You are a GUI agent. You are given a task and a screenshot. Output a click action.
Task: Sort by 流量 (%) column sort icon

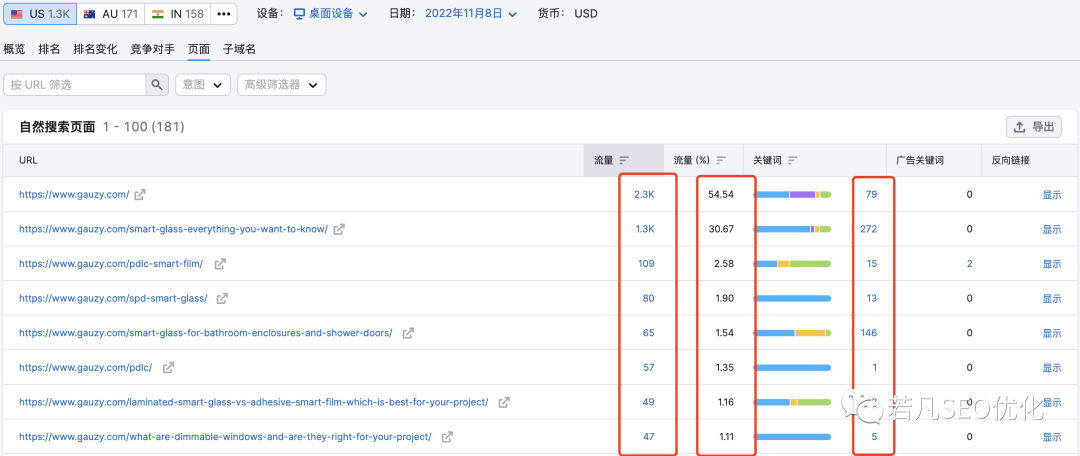[721, 160]
